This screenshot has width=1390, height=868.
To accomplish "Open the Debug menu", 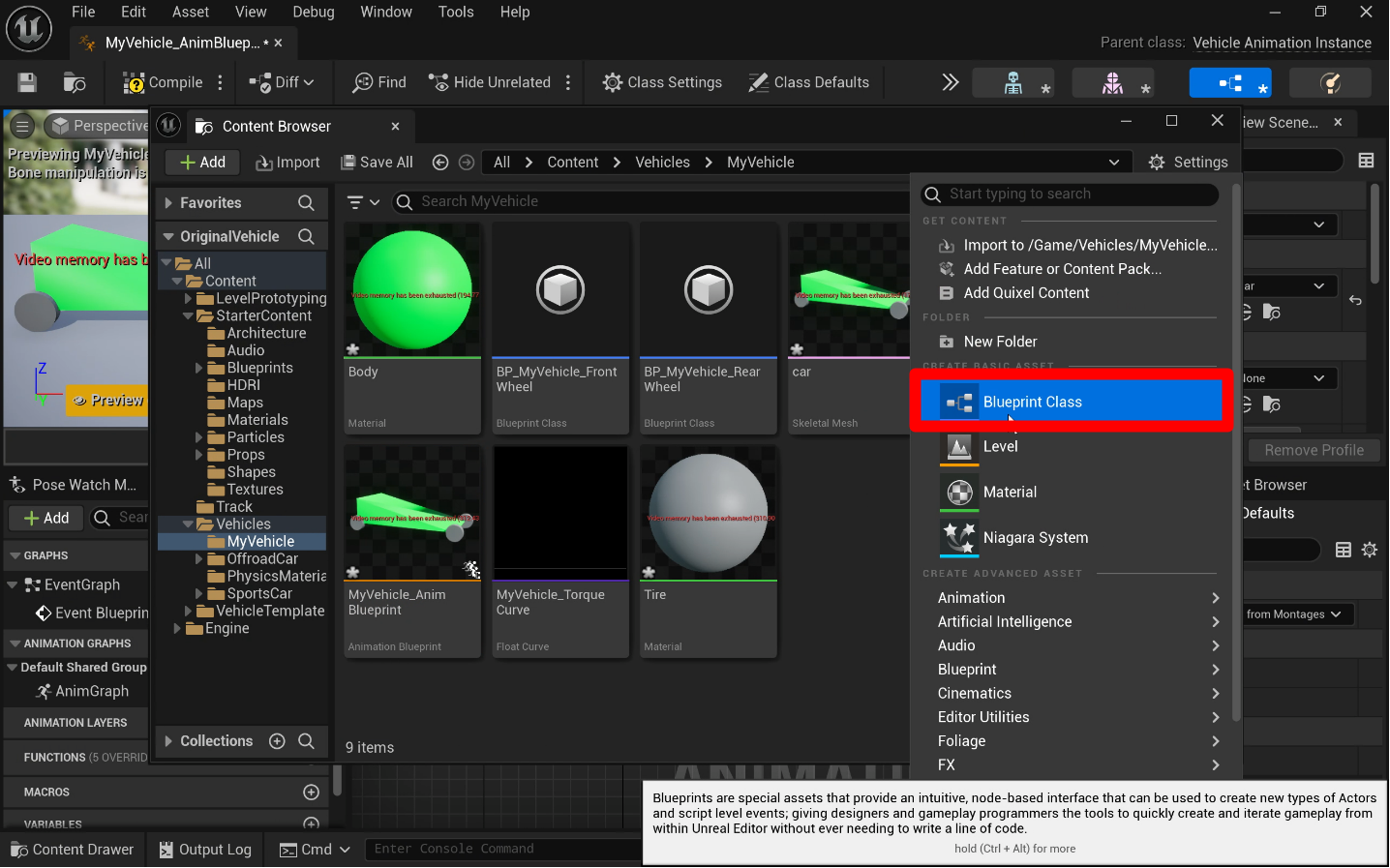I will coord(314,12).
